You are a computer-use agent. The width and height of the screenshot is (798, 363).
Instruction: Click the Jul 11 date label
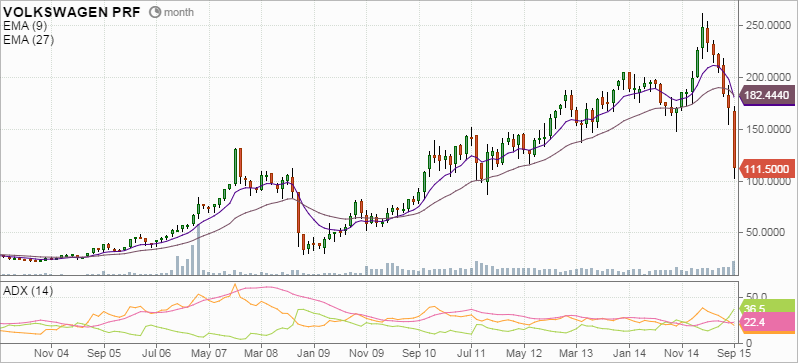click(471, 352)
